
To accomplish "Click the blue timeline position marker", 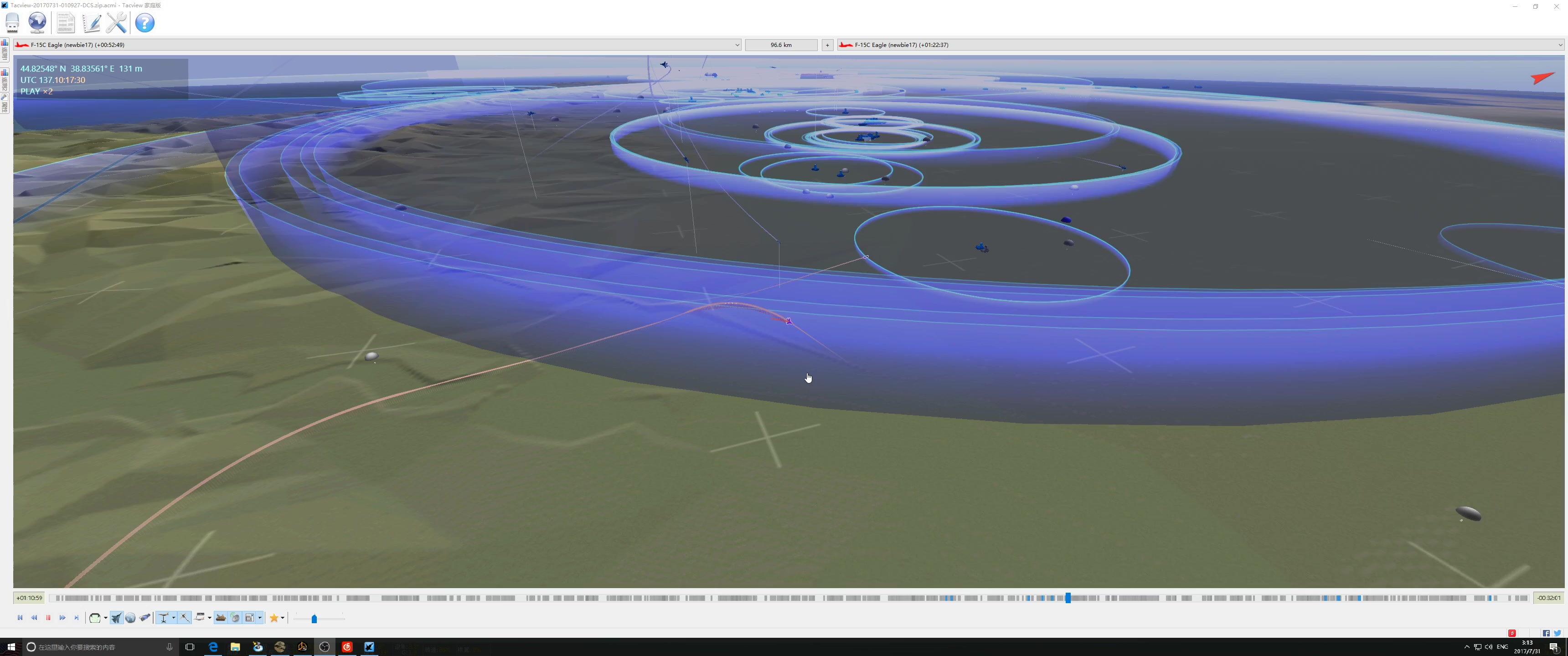I will 1068,598.
